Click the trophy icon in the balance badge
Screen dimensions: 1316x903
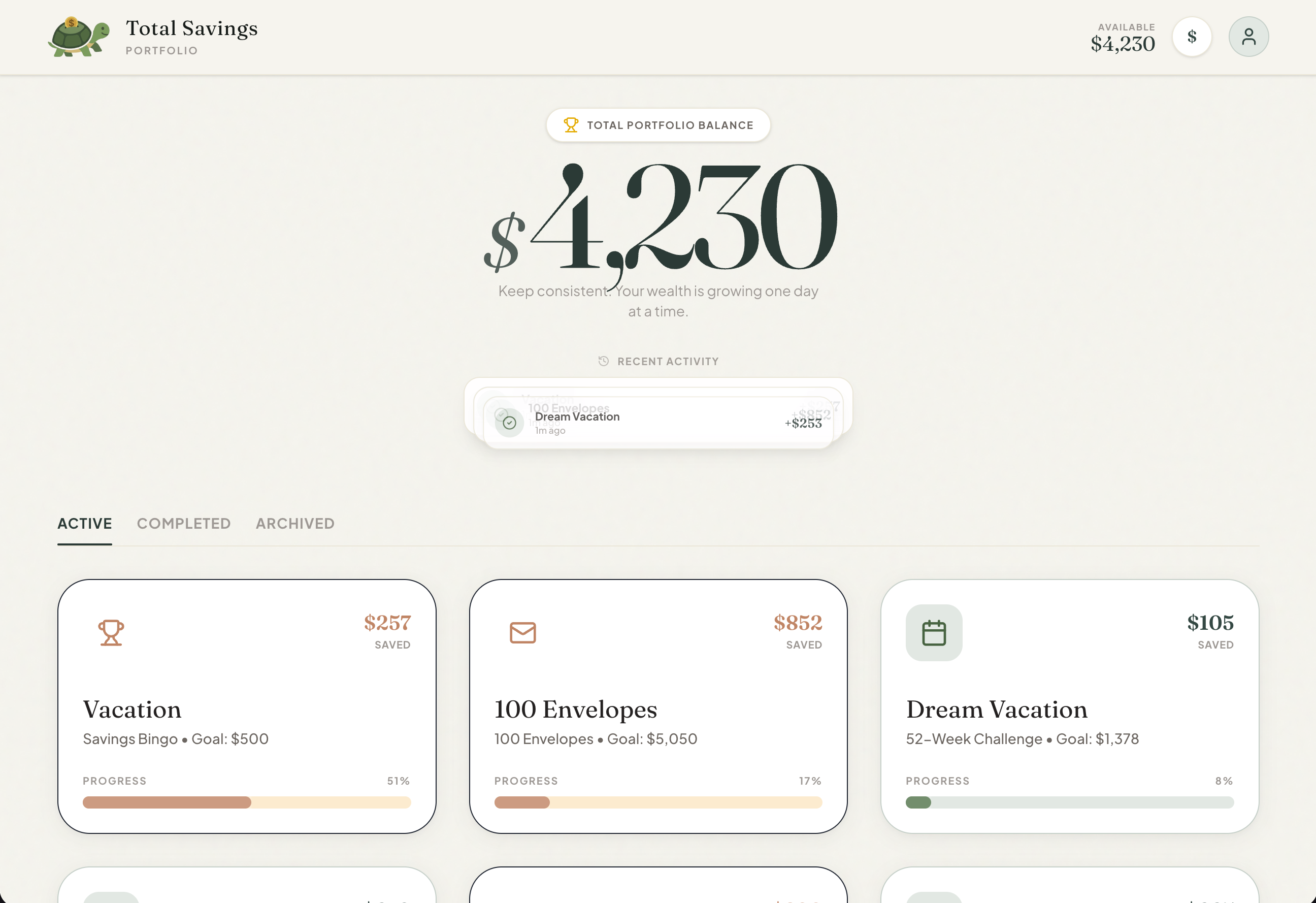[570, 124]
